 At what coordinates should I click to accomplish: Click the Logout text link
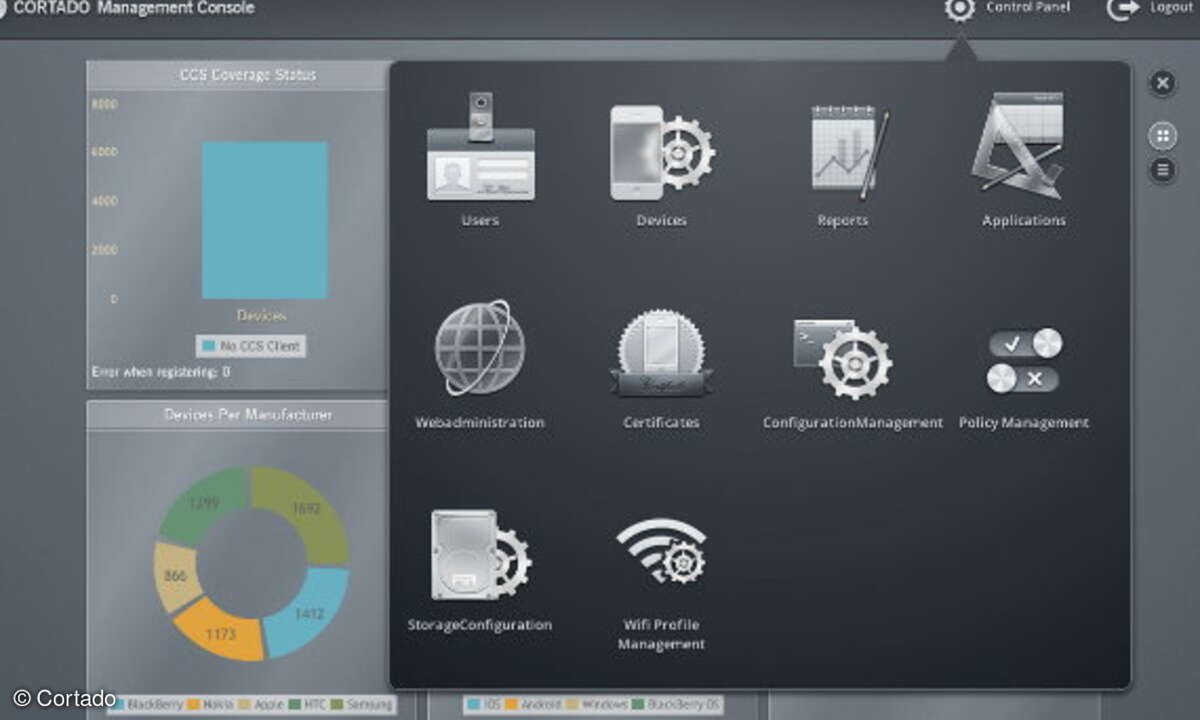coord(1171,7)
